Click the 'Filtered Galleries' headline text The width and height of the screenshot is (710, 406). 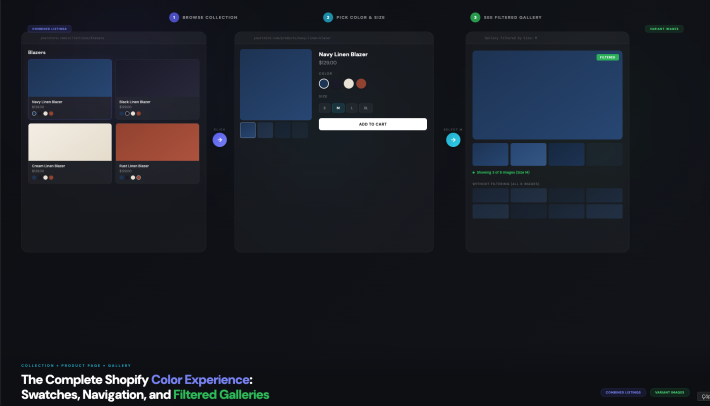[x=221, y=395]
